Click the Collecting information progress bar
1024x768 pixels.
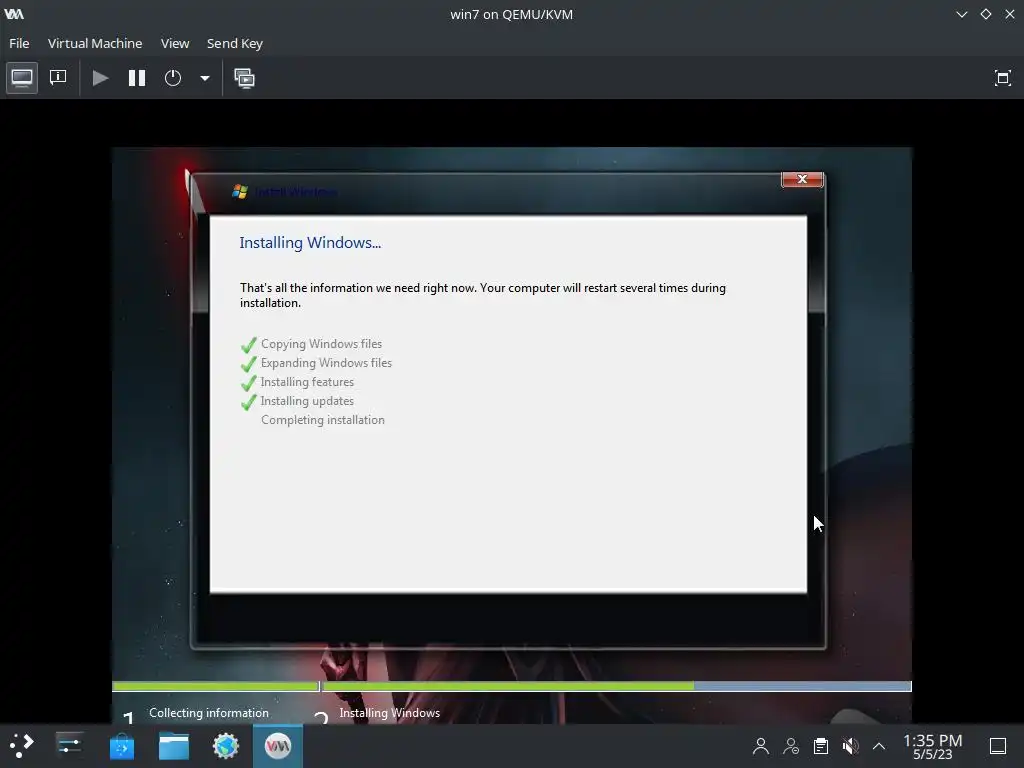216,686
